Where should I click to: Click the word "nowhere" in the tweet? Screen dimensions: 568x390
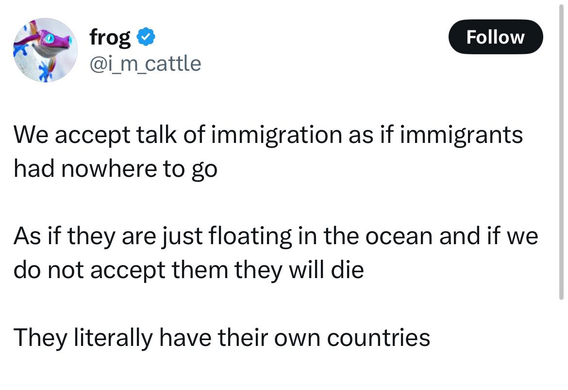(109, 169)
